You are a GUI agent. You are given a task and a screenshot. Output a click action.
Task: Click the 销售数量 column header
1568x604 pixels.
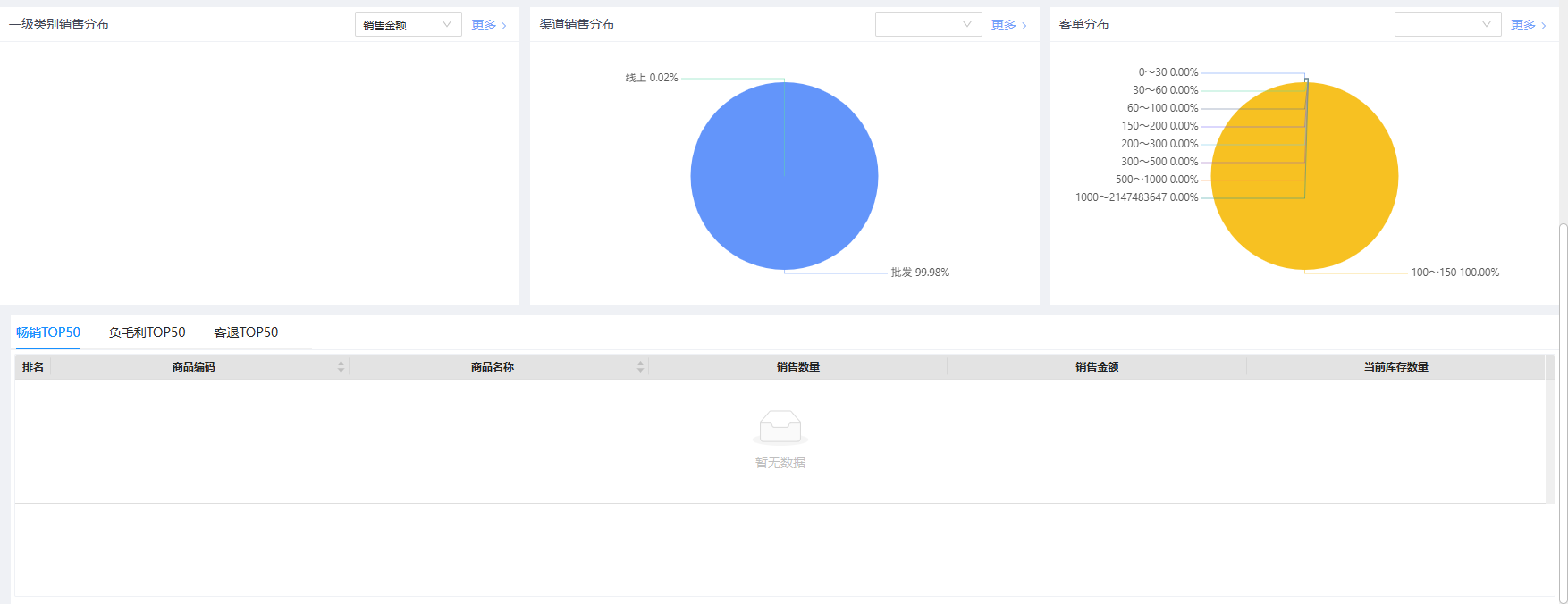[x=798, y=367]
